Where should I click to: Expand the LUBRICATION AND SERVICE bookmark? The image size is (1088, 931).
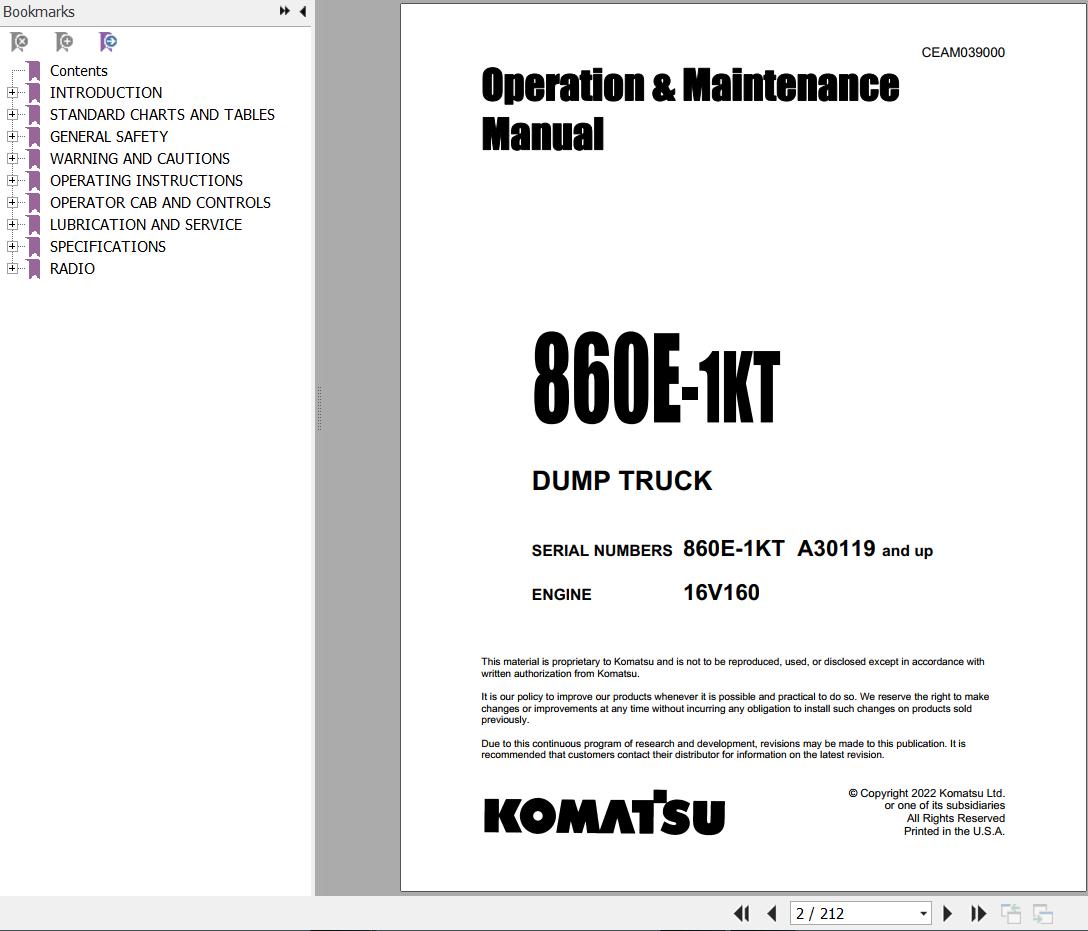pyautogui.click(x=12, y=225)
